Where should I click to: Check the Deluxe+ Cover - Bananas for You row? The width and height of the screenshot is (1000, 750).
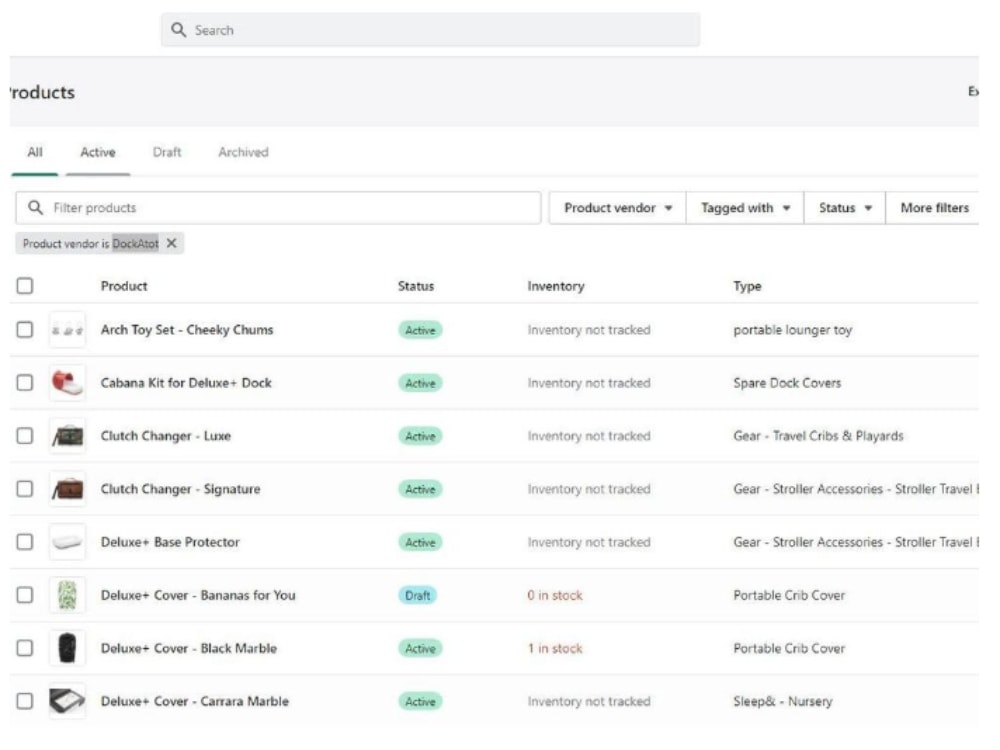pyautogui.click(x=25, y=595)
